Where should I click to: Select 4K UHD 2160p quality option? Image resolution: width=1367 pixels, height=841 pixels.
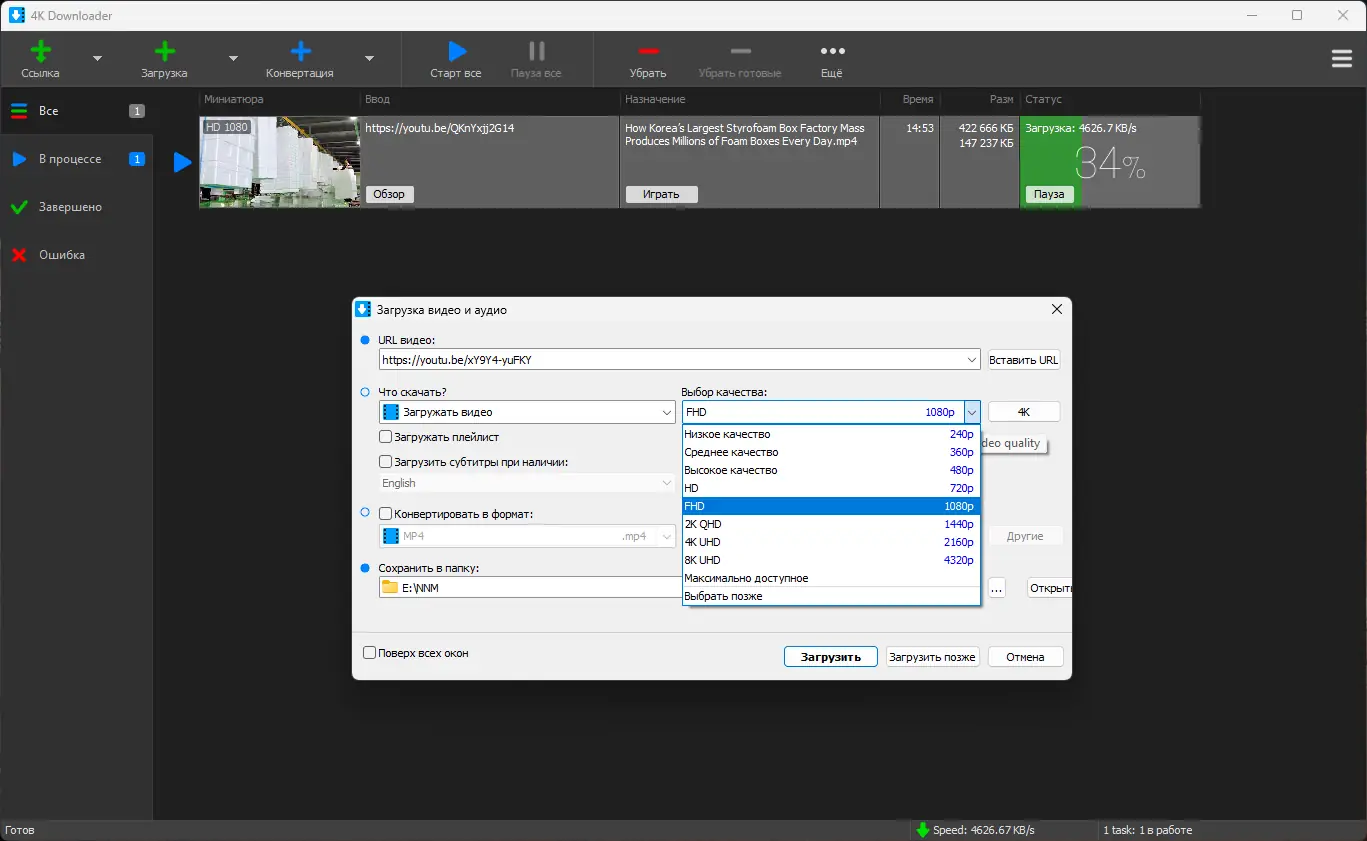click(x=830, y=542)
